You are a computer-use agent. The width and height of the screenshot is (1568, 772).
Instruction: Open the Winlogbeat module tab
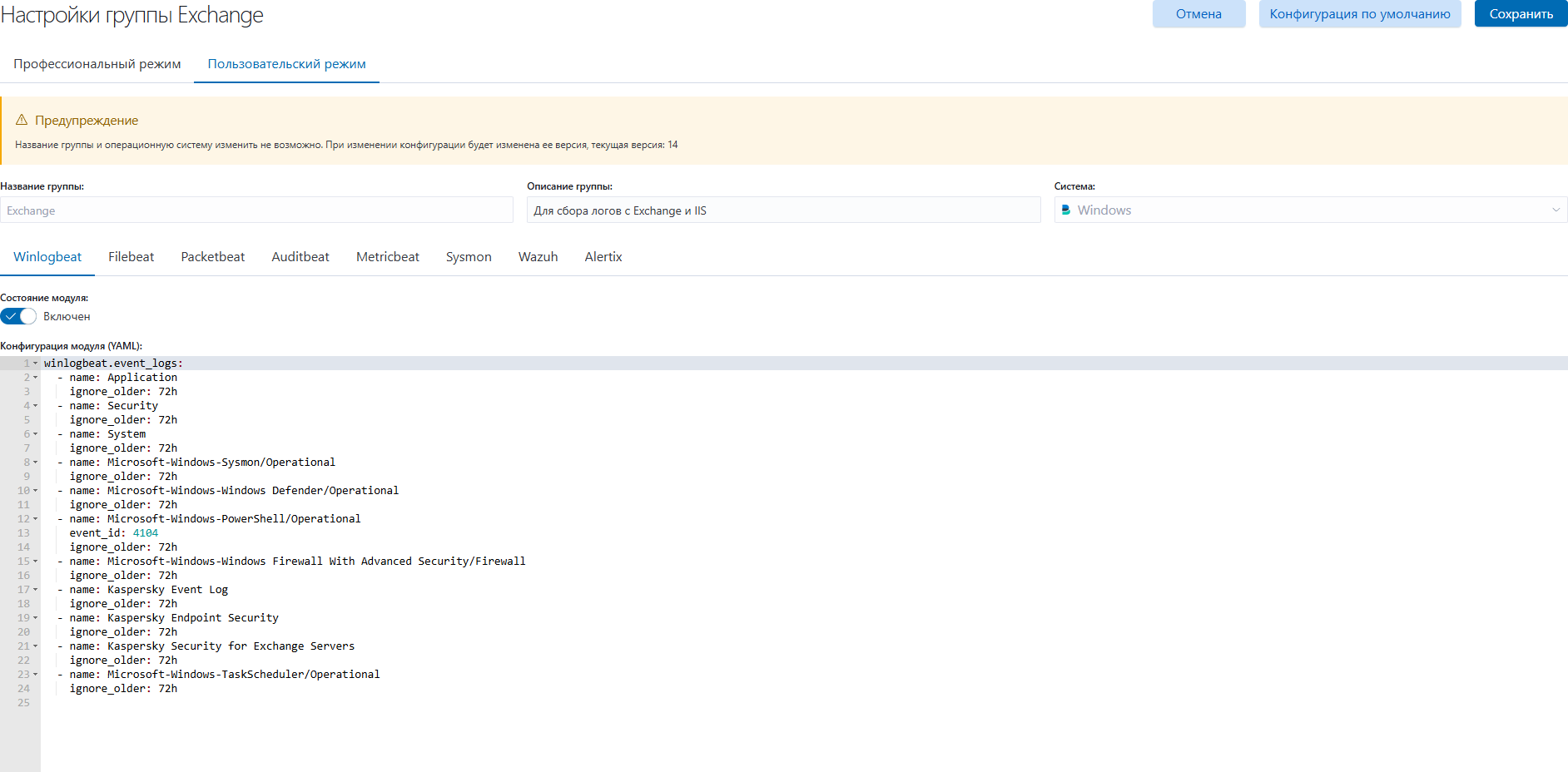pos(47,257)
